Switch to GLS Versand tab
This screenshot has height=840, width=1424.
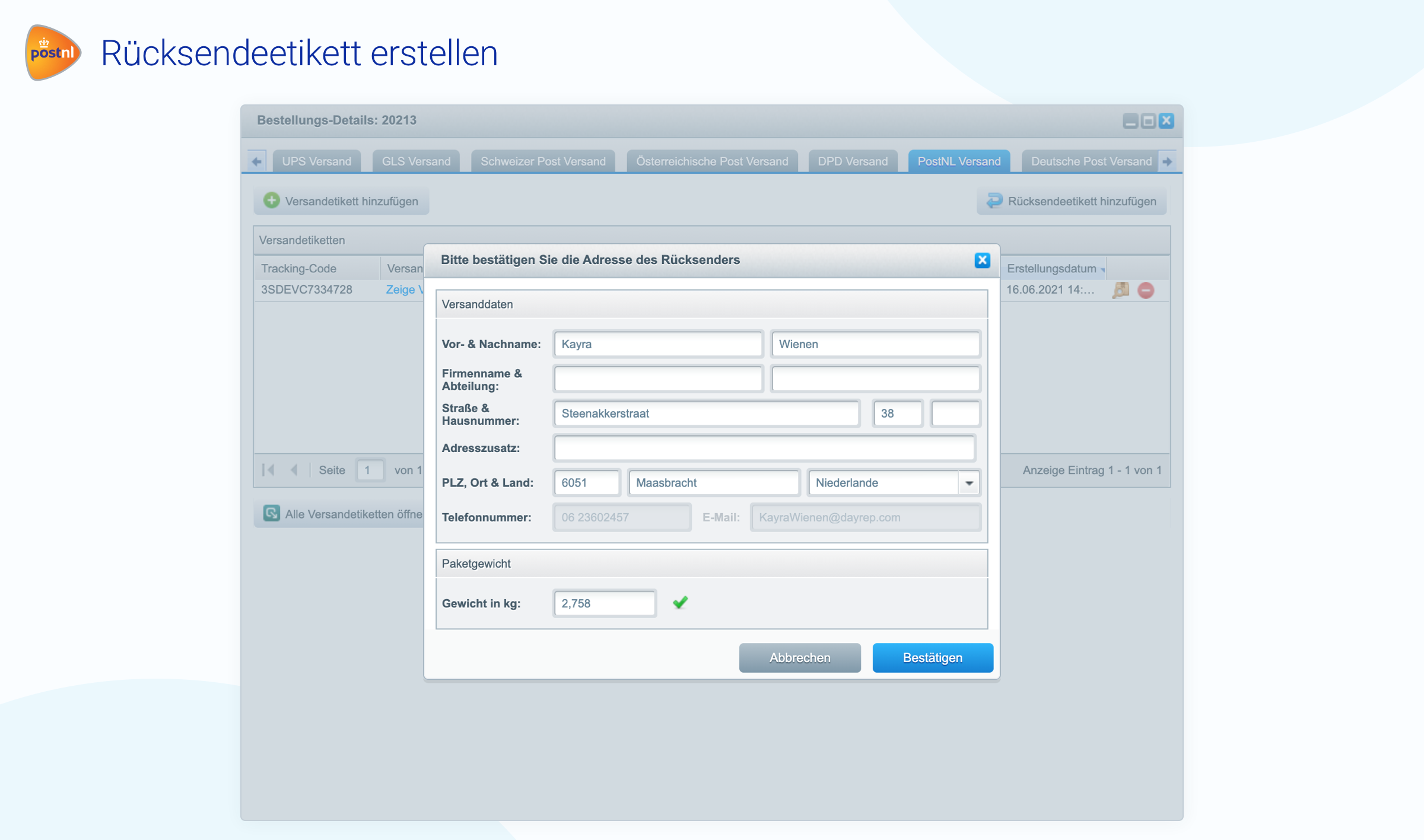416,161
